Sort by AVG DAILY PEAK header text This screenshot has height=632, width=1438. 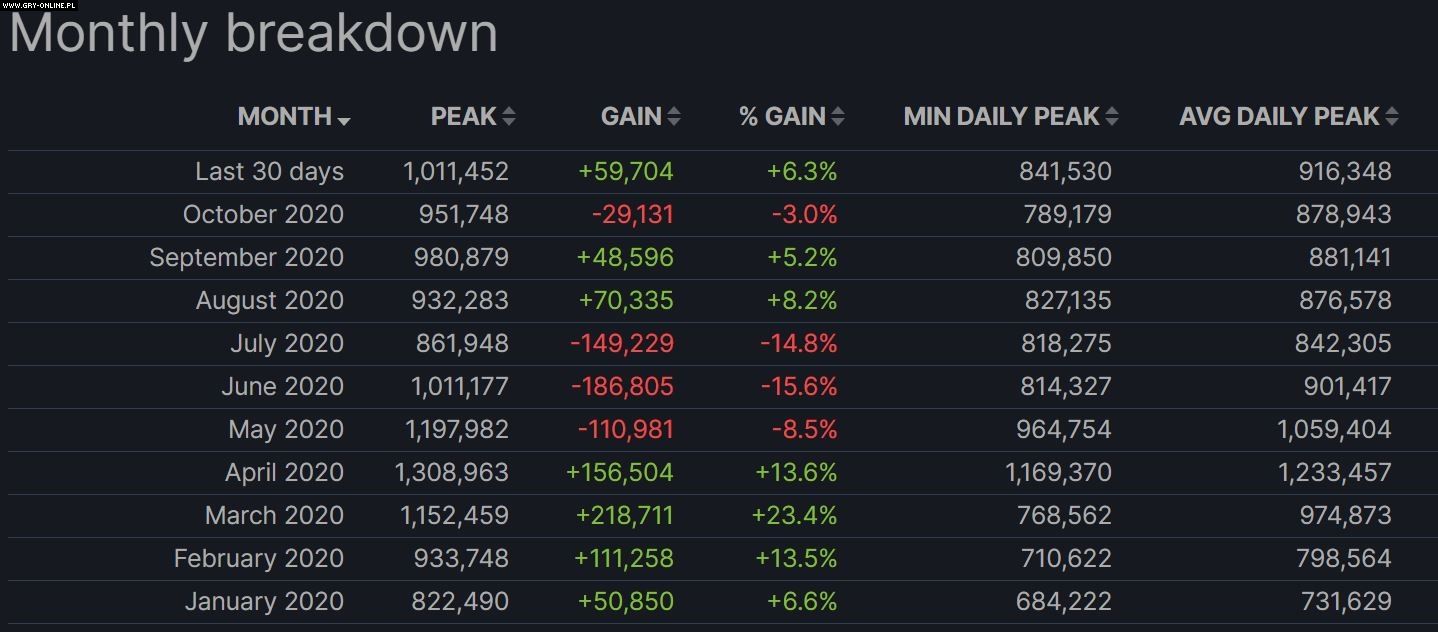coord(1279,117)
